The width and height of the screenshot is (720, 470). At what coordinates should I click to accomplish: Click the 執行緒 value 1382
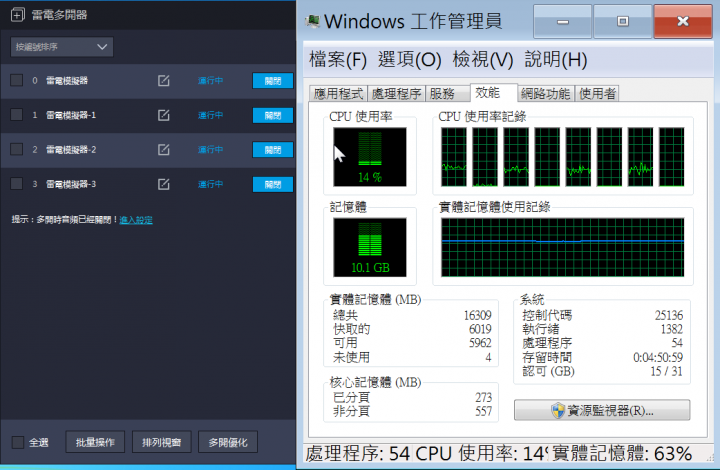point(672,329)
